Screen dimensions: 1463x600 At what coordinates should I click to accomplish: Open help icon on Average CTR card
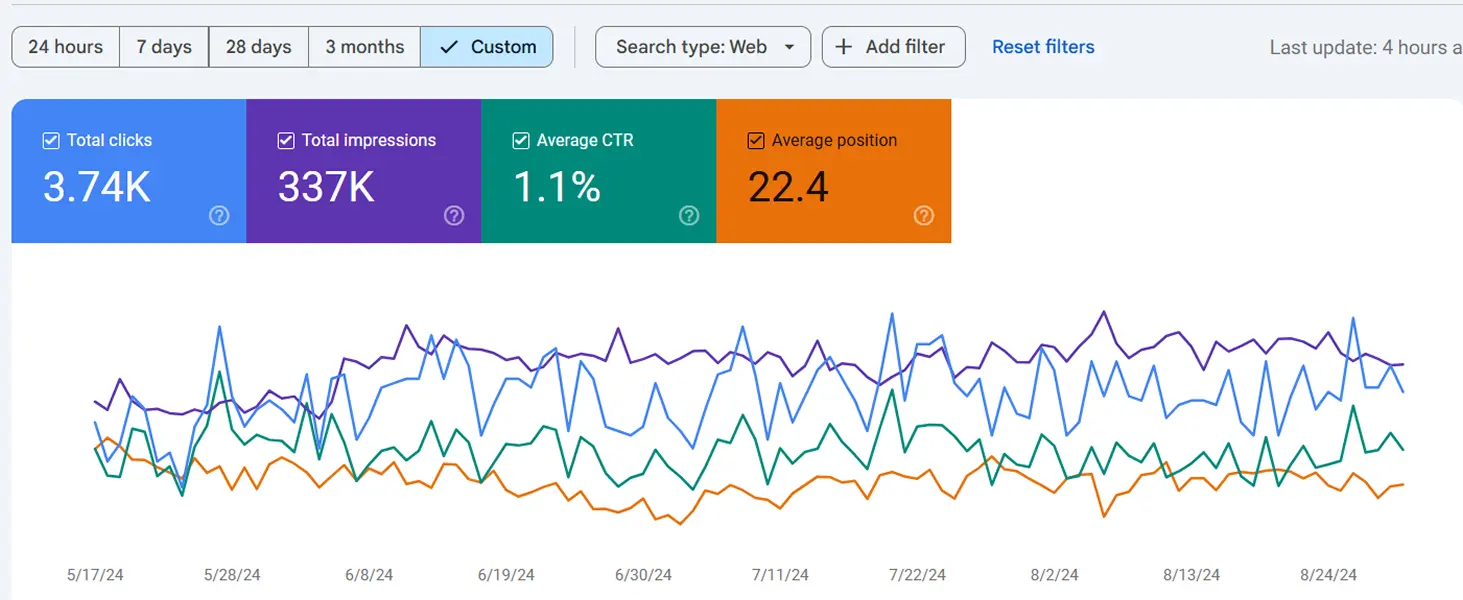(689, 216)
